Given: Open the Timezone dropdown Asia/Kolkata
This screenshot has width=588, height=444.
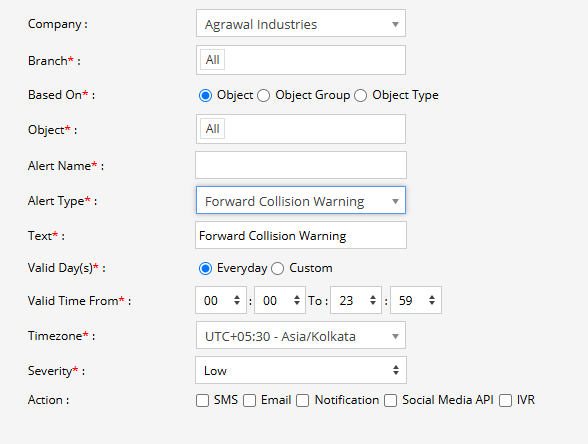Looking at the screenshot, I should (301, 335).
